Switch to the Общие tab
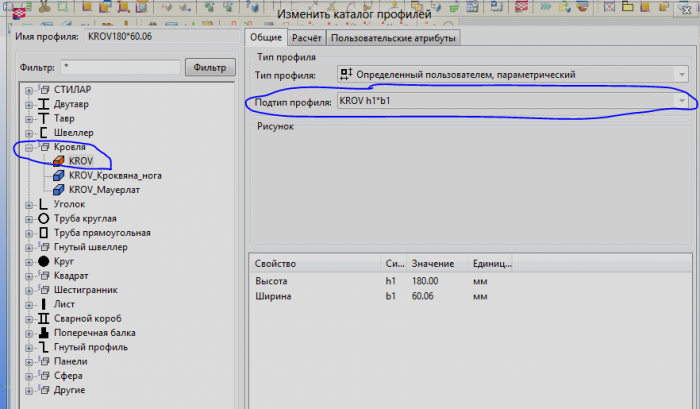Image resolution: width=700 pixels, height=409 pixels. (266, 38)
